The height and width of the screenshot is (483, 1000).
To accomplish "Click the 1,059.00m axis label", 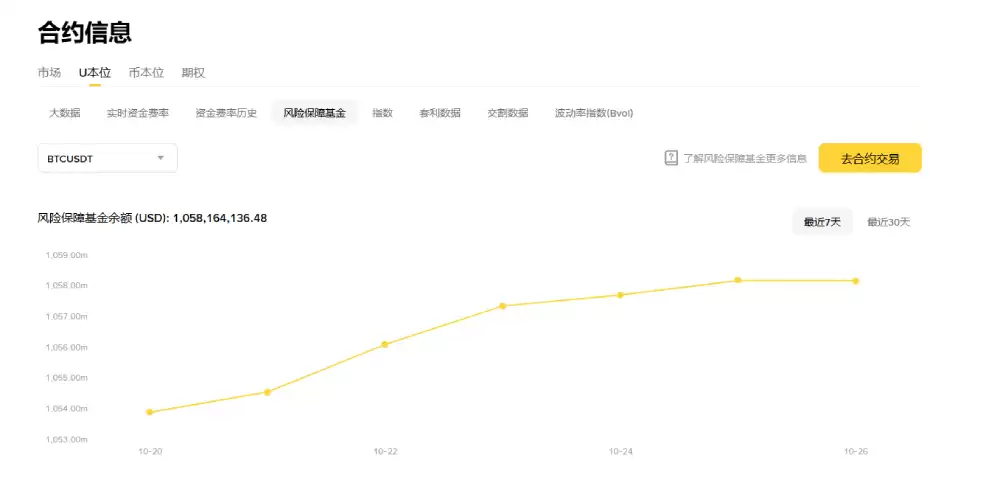I will click(67, 255).
